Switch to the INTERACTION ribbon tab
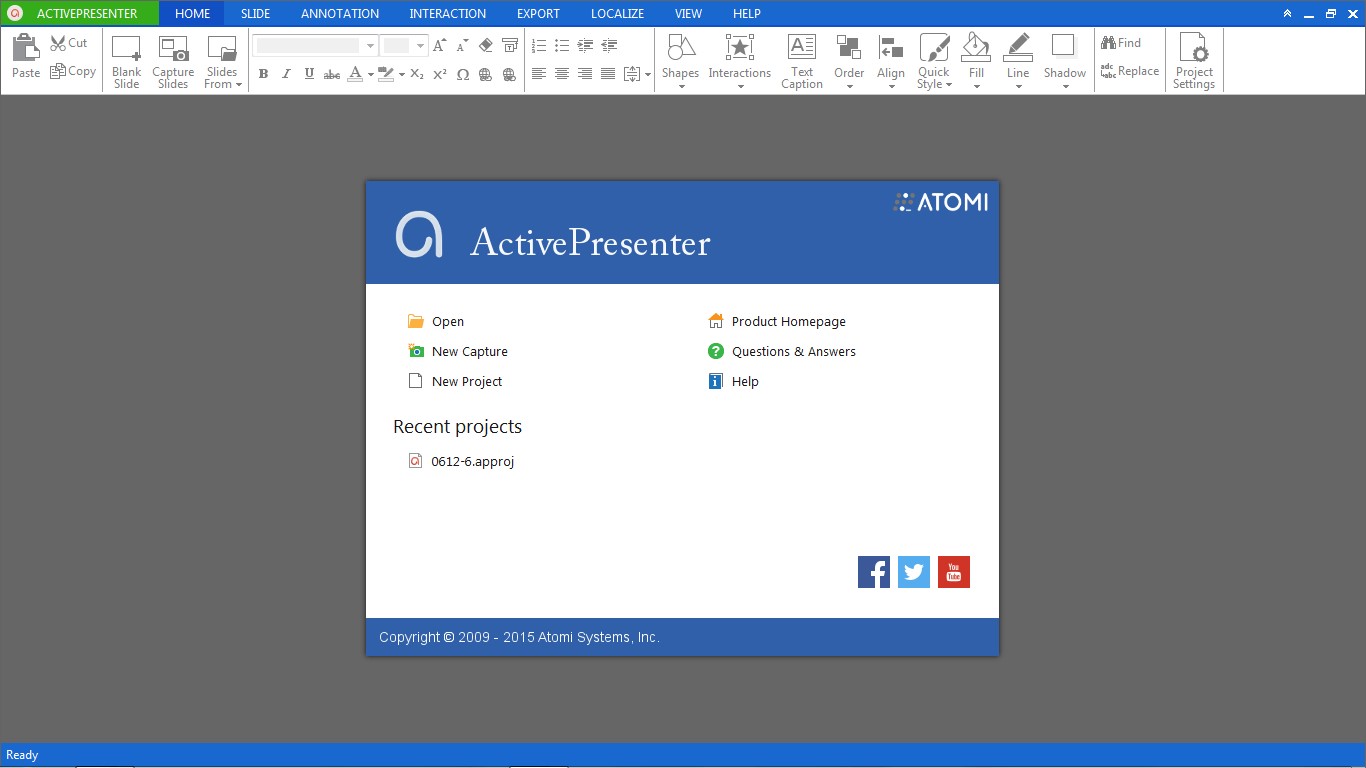 (x=448, y=13)
